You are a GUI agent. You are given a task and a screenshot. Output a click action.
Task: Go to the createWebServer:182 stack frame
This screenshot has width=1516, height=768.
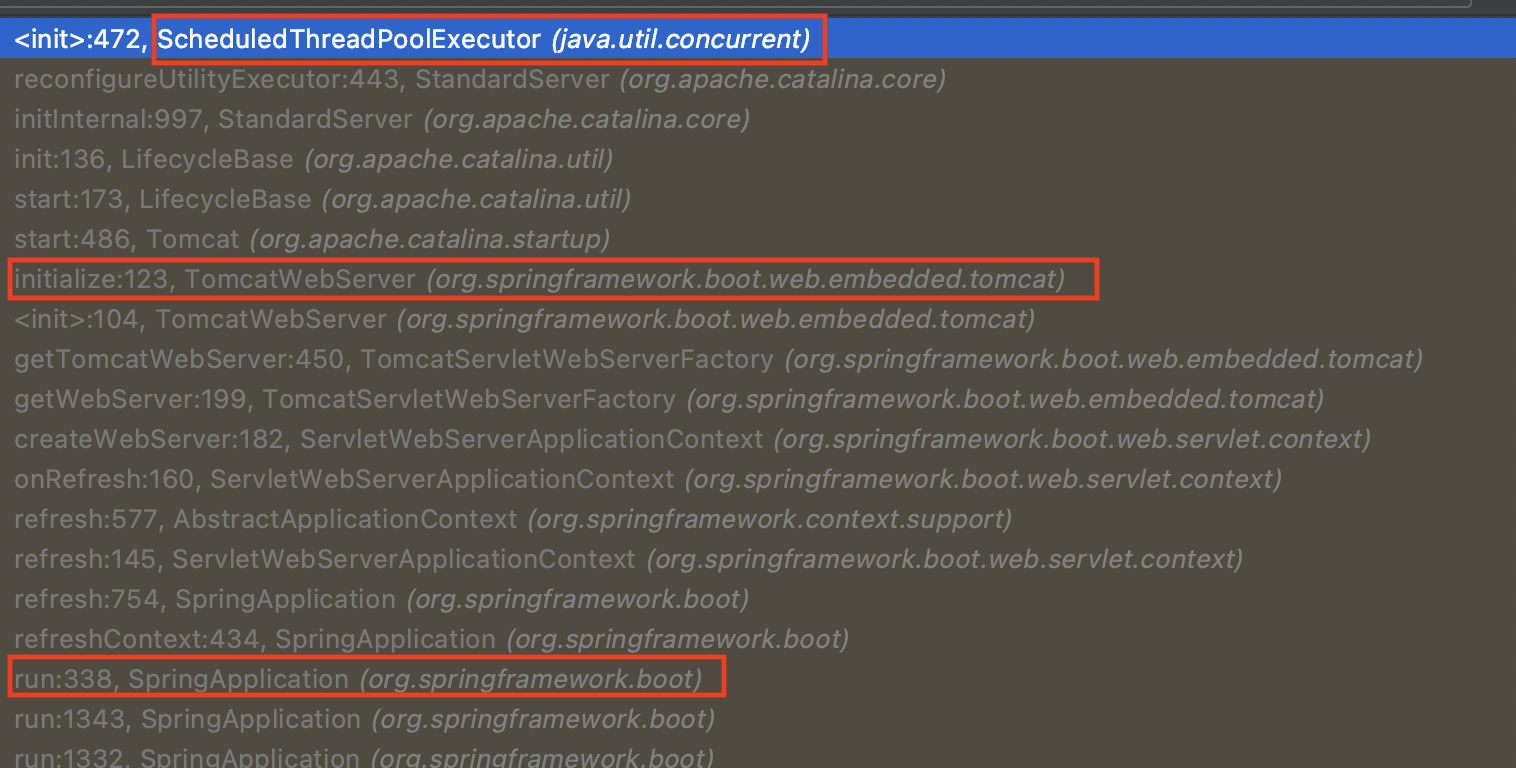point(758,439)
